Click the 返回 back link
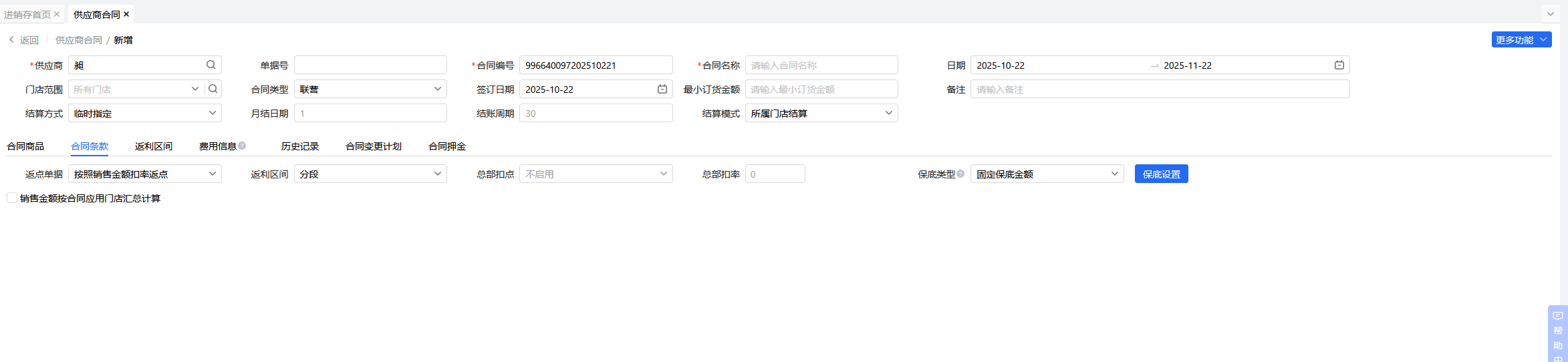Screen dimensions: 1568x362 pyautogui.click(x=24, y=40)
